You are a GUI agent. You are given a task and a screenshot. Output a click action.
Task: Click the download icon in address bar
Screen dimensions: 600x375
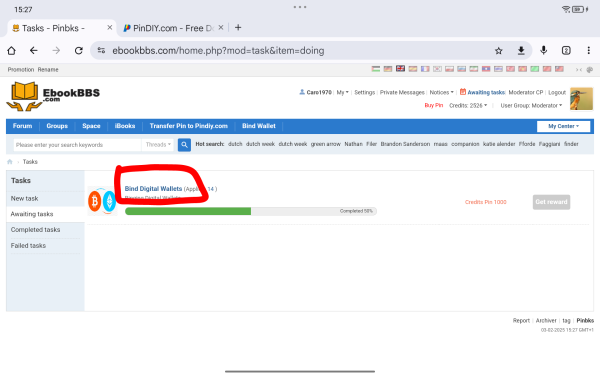[521, 51]
